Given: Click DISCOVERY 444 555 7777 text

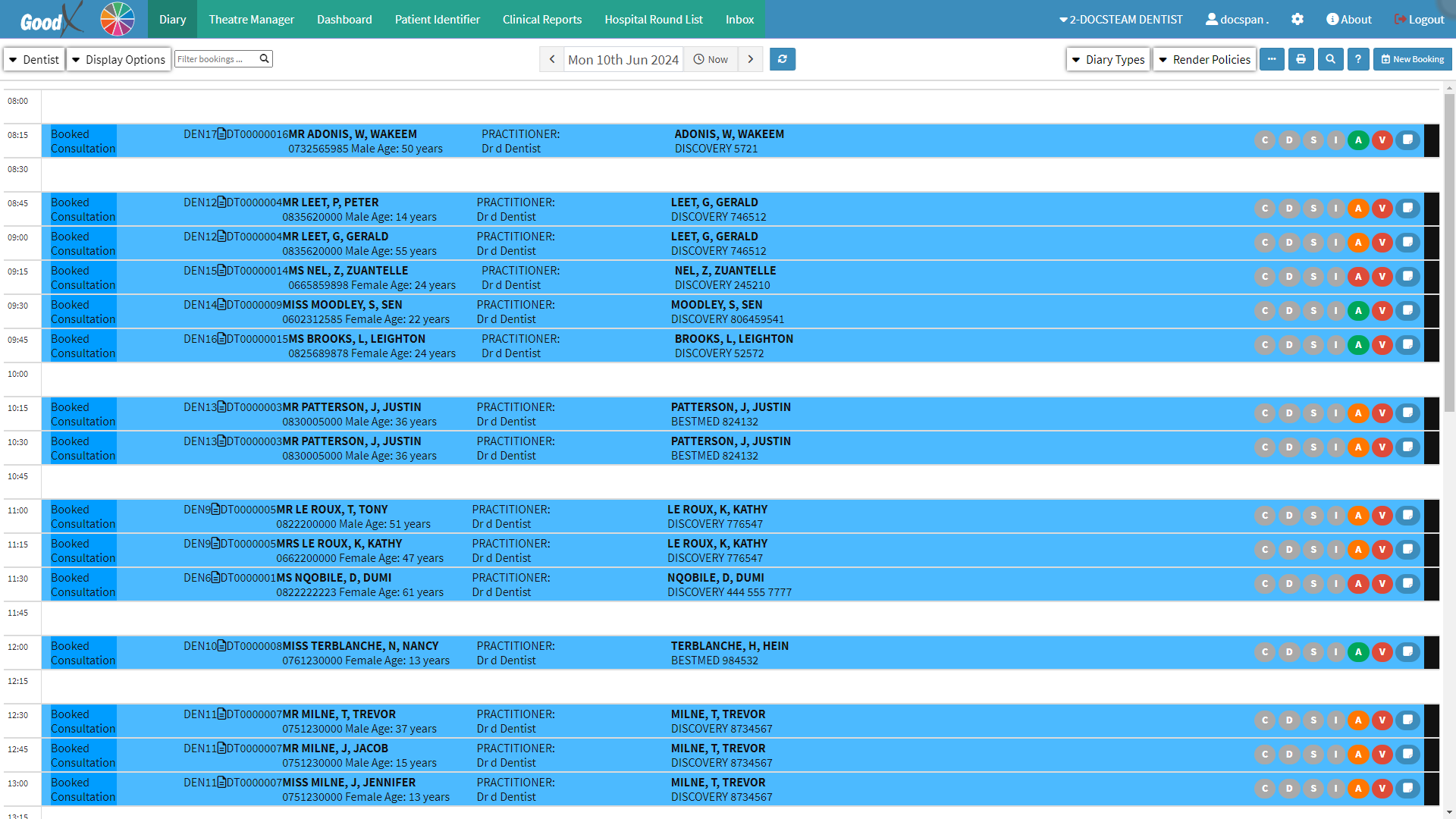Looking at the screenshot, I should [730, 592].
